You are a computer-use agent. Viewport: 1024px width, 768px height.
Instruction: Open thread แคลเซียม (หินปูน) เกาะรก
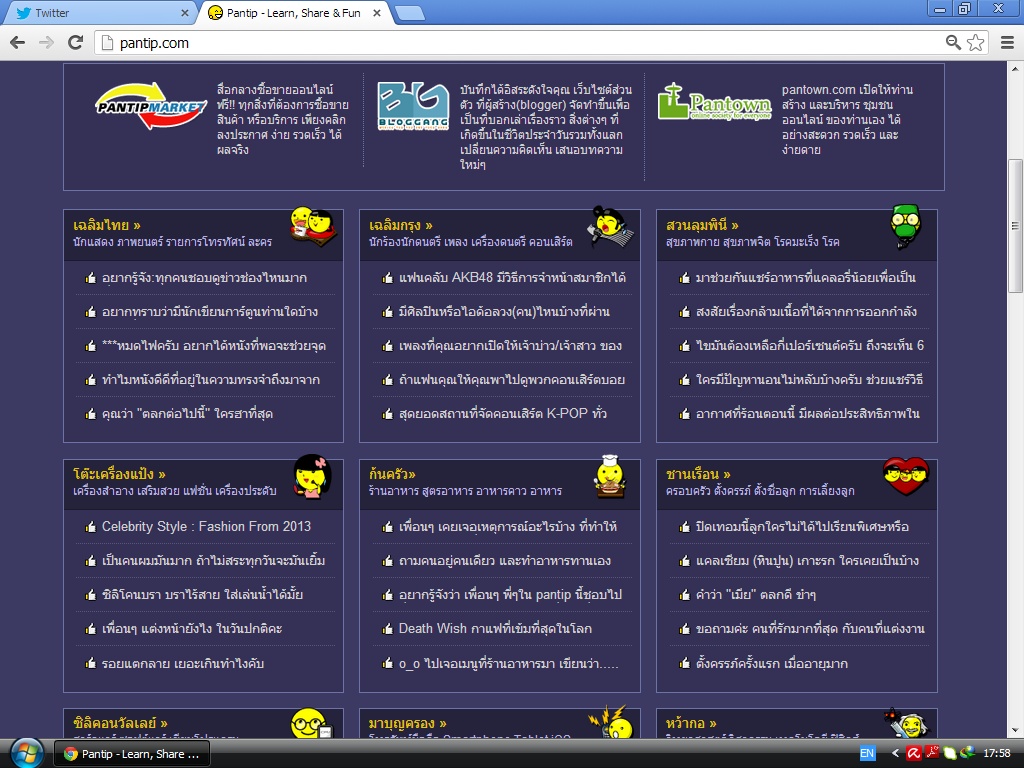coord(807,560)
